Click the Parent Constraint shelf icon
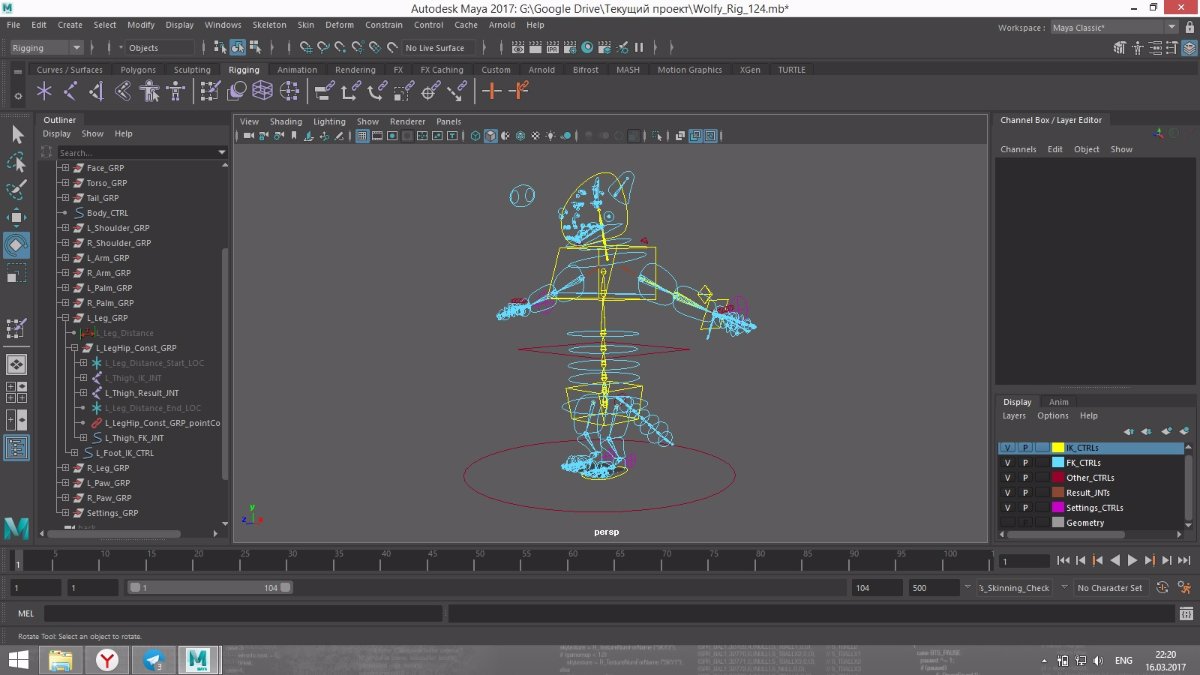Image resolution: width=1200 pixels, height=675 pixels. point(324,91)
